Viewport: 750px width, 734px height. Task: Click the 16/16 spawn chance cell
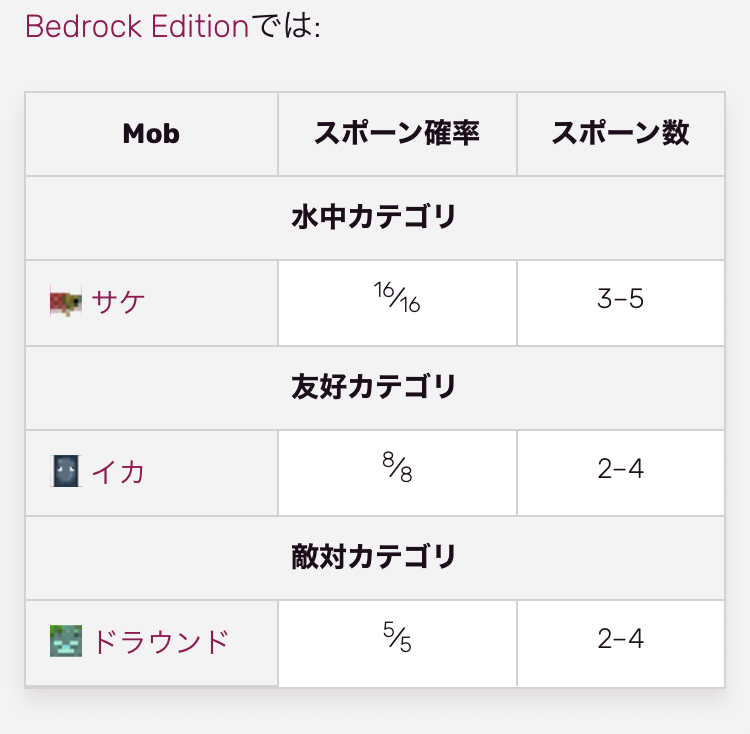397,298
